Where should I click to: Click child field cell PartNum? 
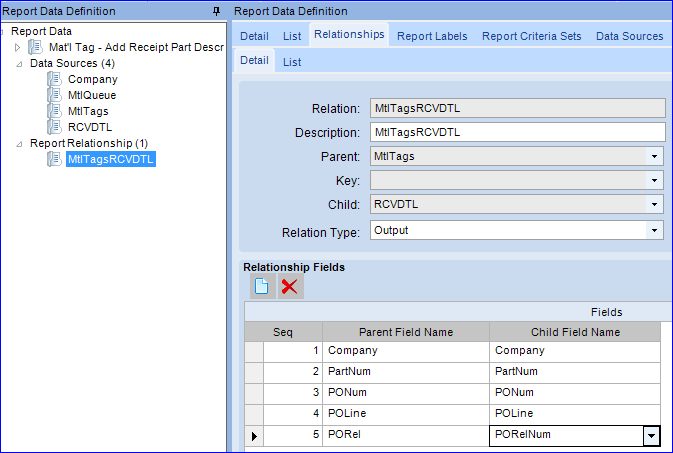(575, 371)
